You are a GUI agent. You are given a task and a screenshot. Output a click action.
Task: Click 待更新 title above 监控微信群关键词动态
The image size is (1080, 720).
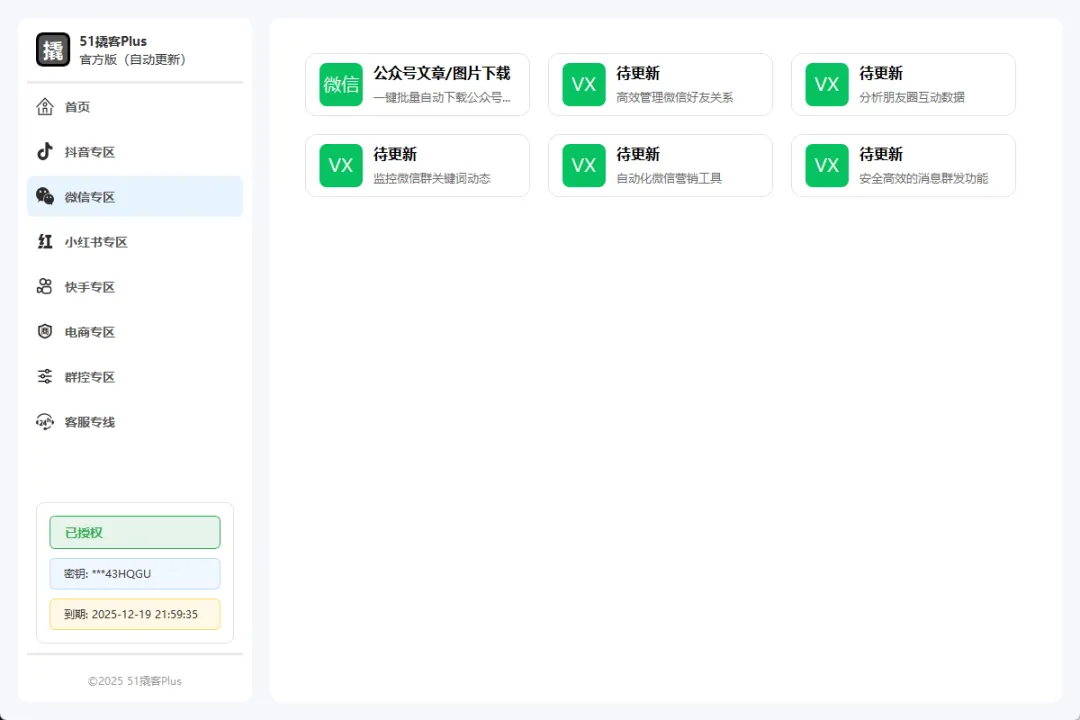point(395,154)
